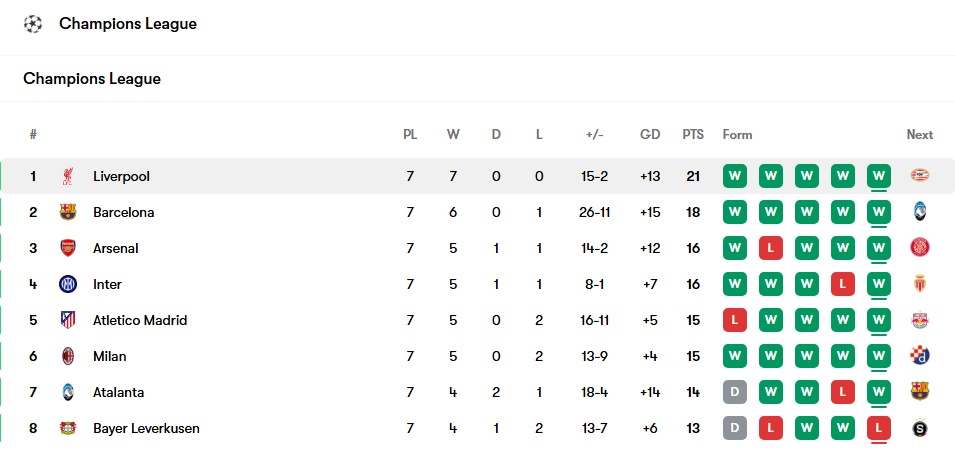Click the Inter club crest
The image size is (955, 449).
click(68, 284)
